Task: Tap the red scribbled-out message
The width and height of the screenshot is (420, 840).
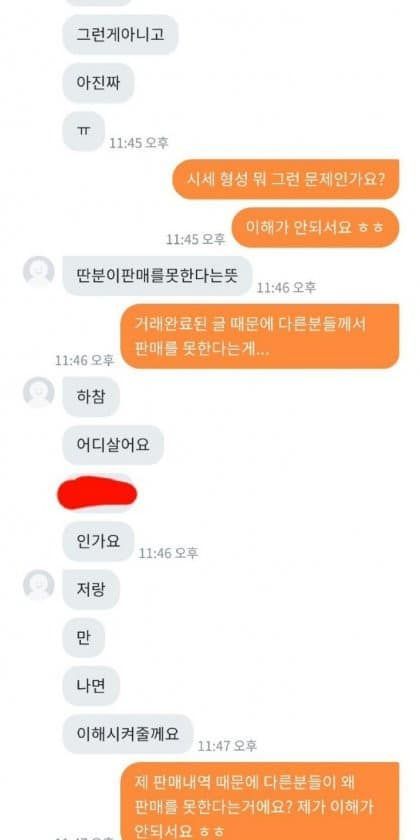Action: point(97,492)
